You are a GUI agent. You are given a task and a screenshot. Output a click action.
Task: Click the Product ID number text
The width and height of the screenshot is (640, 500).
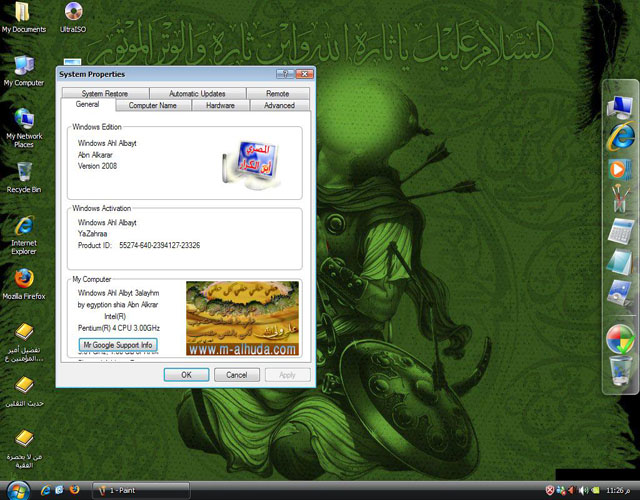click(160, 245)
